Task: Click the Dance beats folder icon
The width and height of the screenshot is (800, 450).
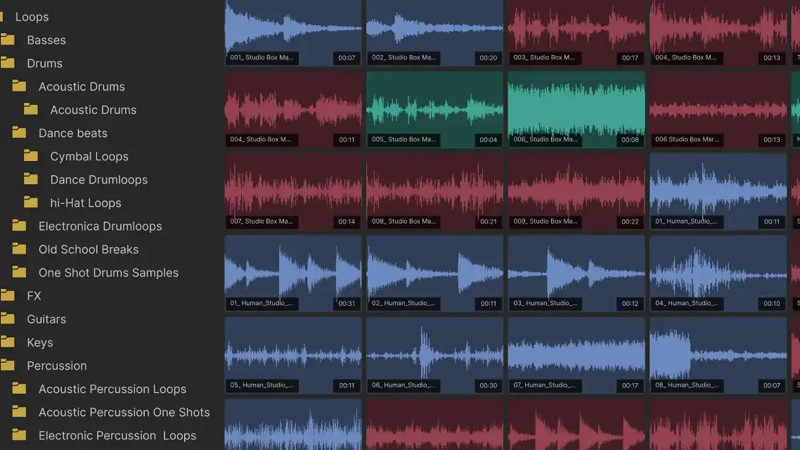Action: pyautogui.click(x=19, y=133)
